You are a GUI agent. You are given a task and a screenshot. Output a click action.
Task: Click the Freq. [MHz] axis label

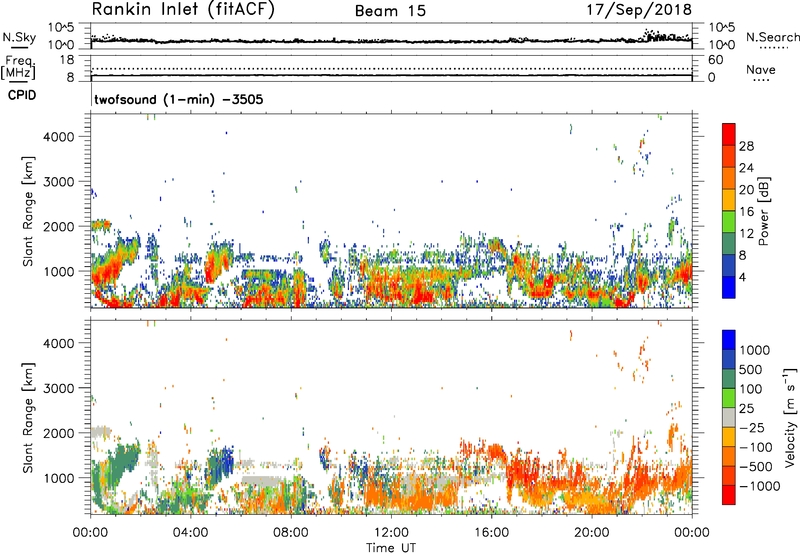[x=18, y=67]
